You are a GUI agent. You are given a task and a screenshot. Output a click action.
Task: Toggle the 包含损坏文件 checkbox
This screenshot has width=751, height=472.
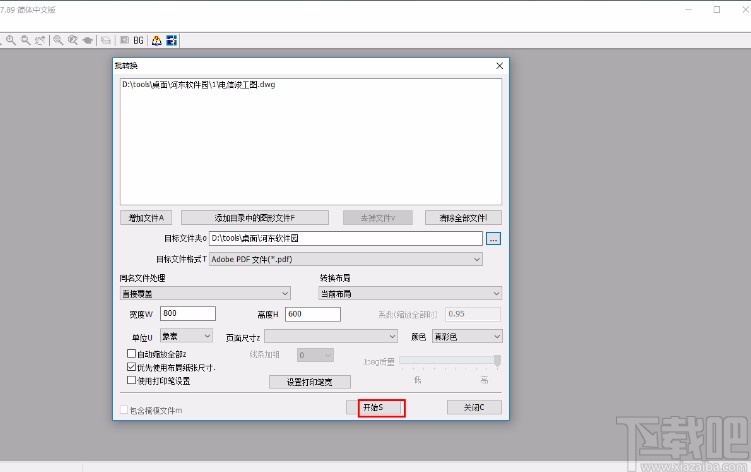point(124,410)
